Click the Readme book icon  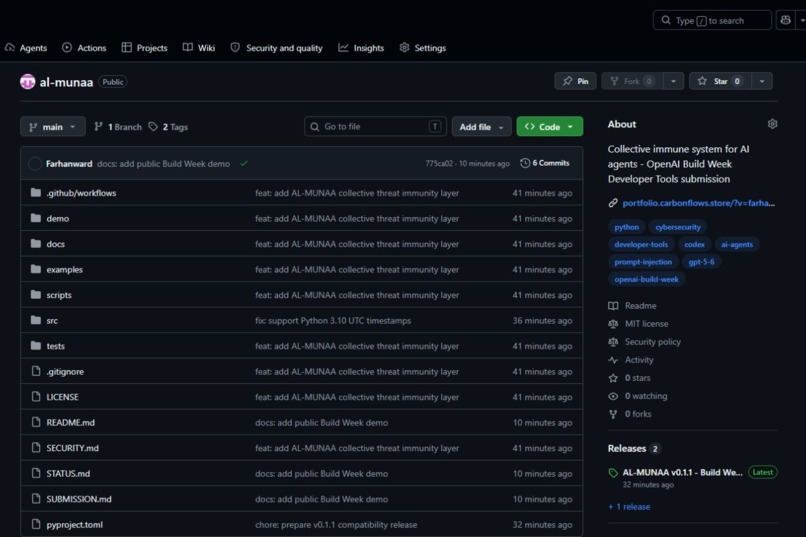[x=613, y=306]
